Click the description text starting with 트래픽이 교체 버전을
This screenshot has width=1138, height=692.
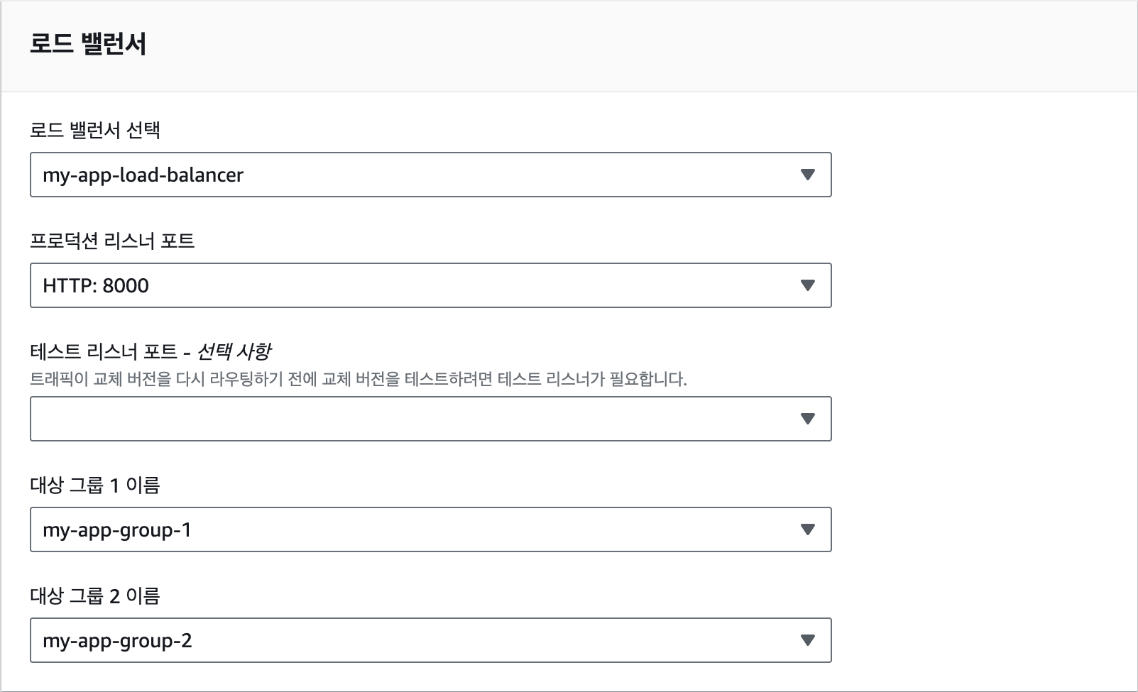coord(359,378)
